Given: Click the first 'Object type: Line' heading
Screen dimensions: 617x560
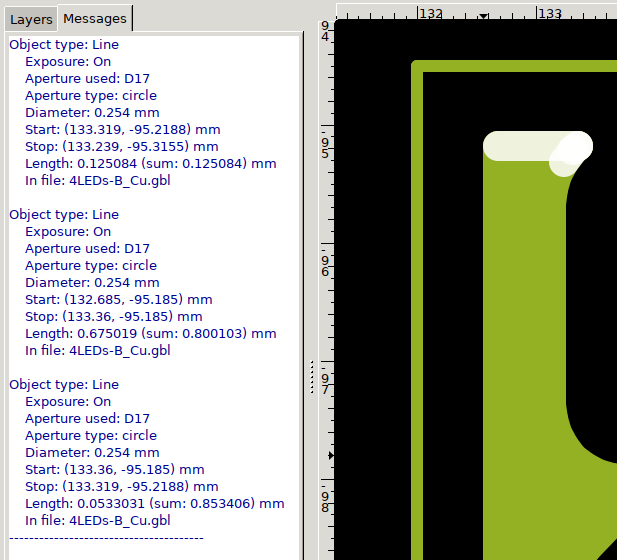Looking at the screenshot, I should tap(64, 44).
